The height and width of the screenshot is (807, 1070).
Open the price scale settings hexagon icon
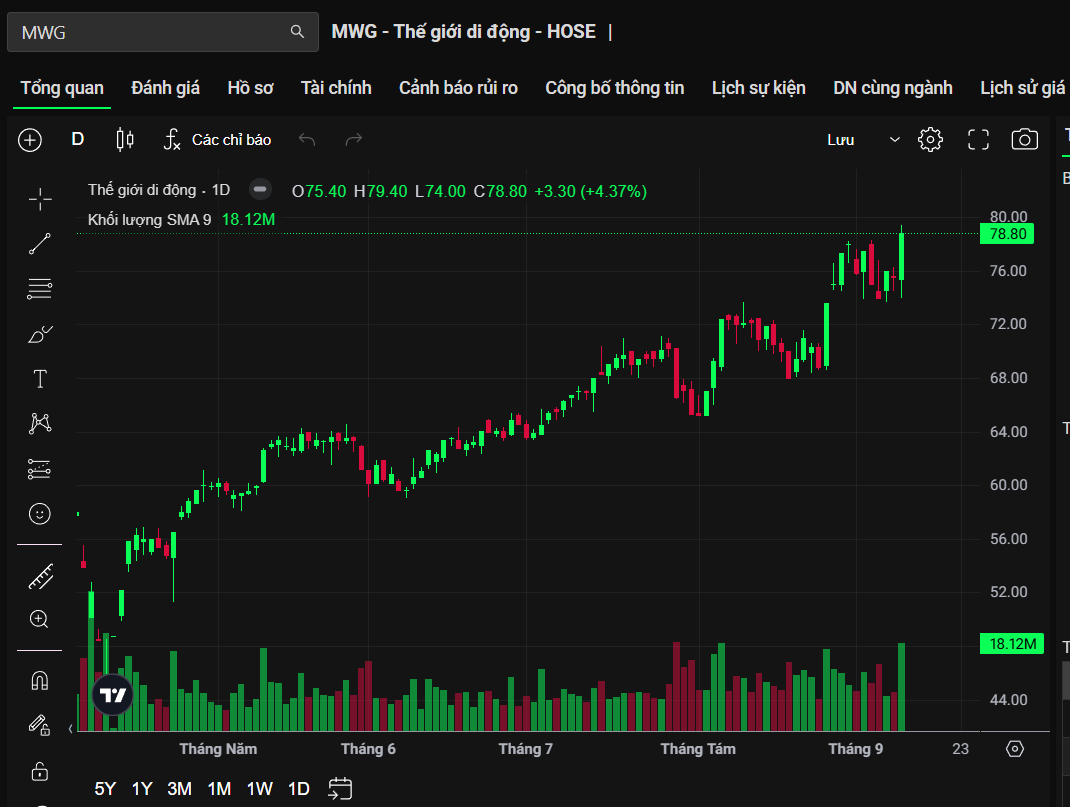(1015, 749)
